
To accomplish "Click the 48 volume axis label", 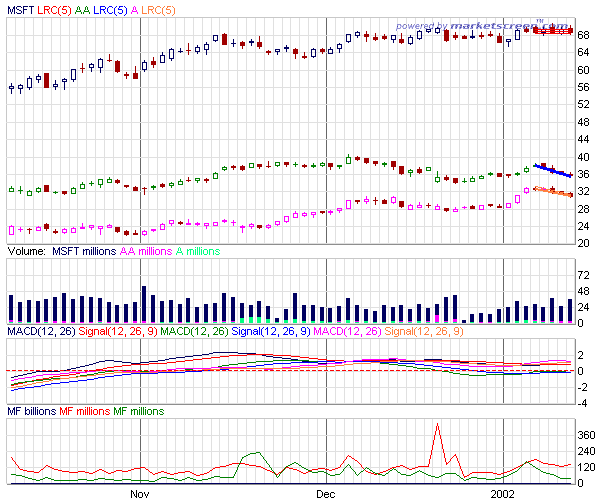I will tap(583, 292).
